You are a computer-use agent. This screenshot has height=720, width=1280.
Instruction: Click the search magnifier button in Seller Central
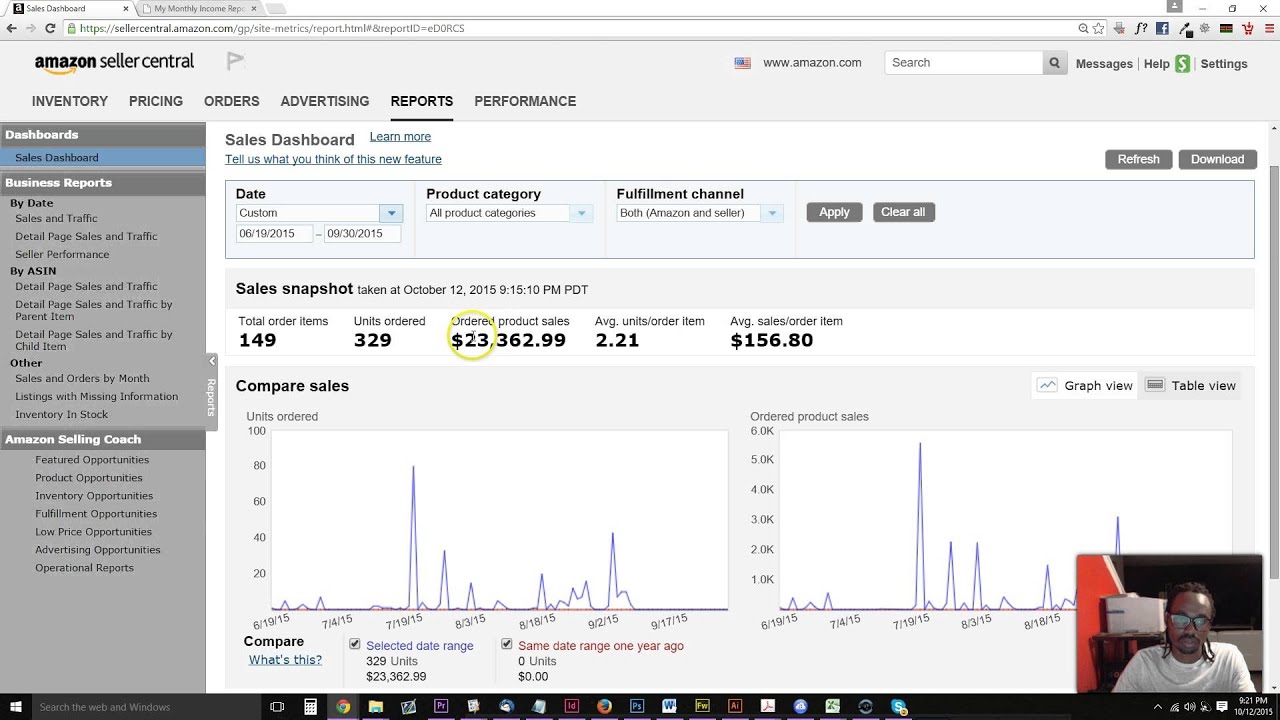coord(1054,63)
